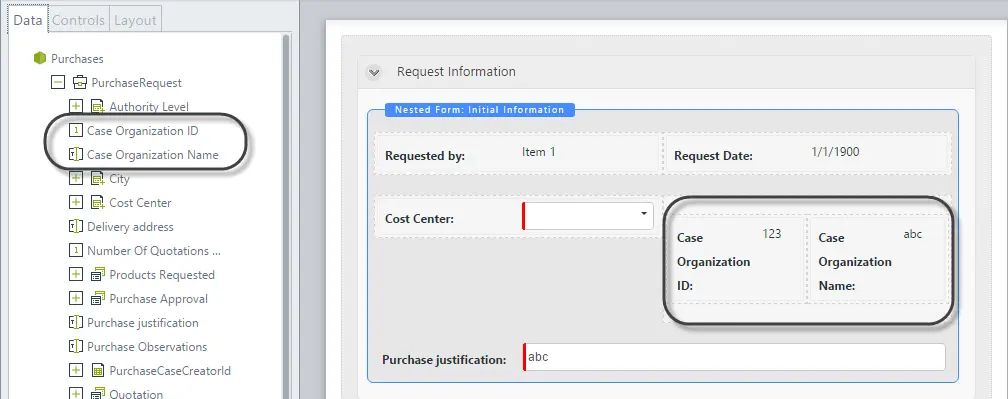
Task: Click the Purchase justification input field
Action: point(734,357)
